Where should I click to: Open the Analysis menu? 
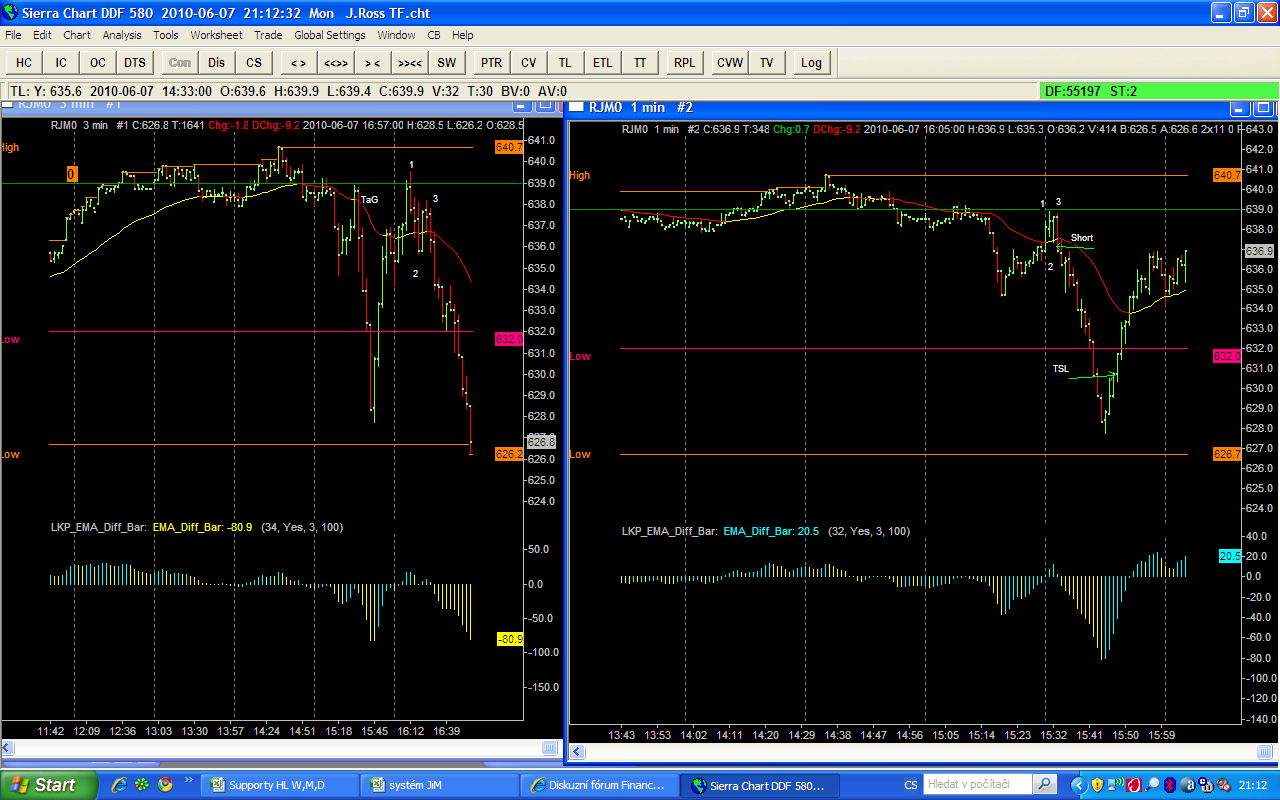[x=122, y=35]
